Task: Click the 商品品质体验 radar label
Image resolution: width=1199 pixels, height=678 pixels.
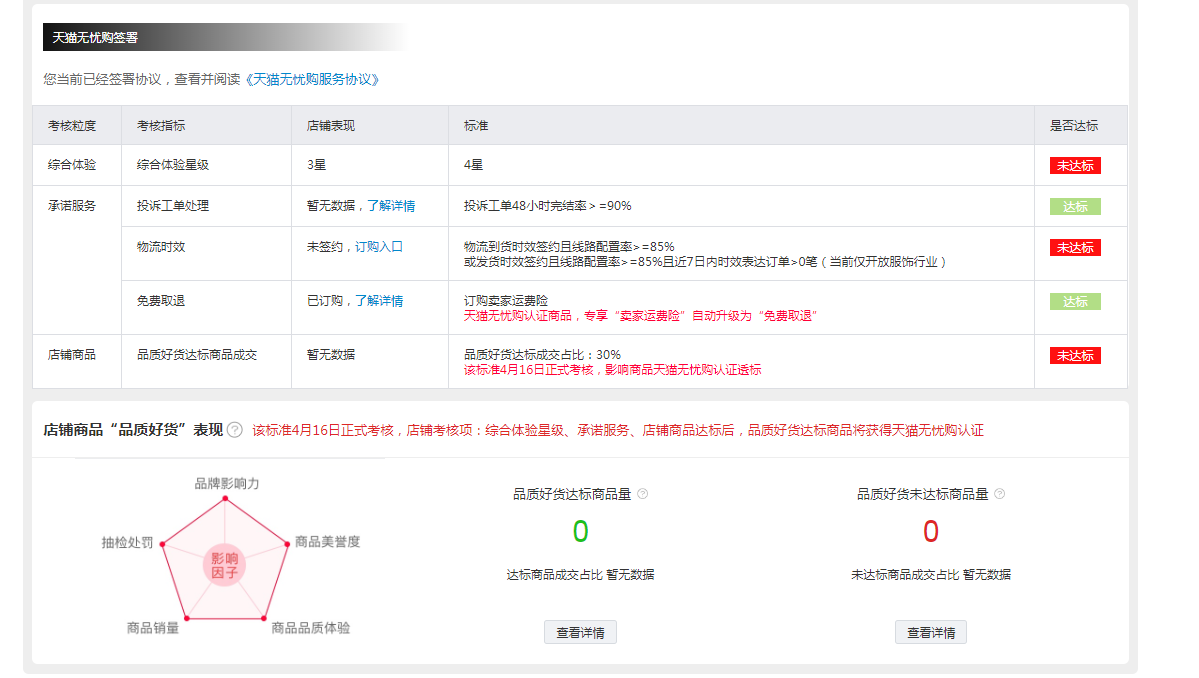Action: pos(310,628)
